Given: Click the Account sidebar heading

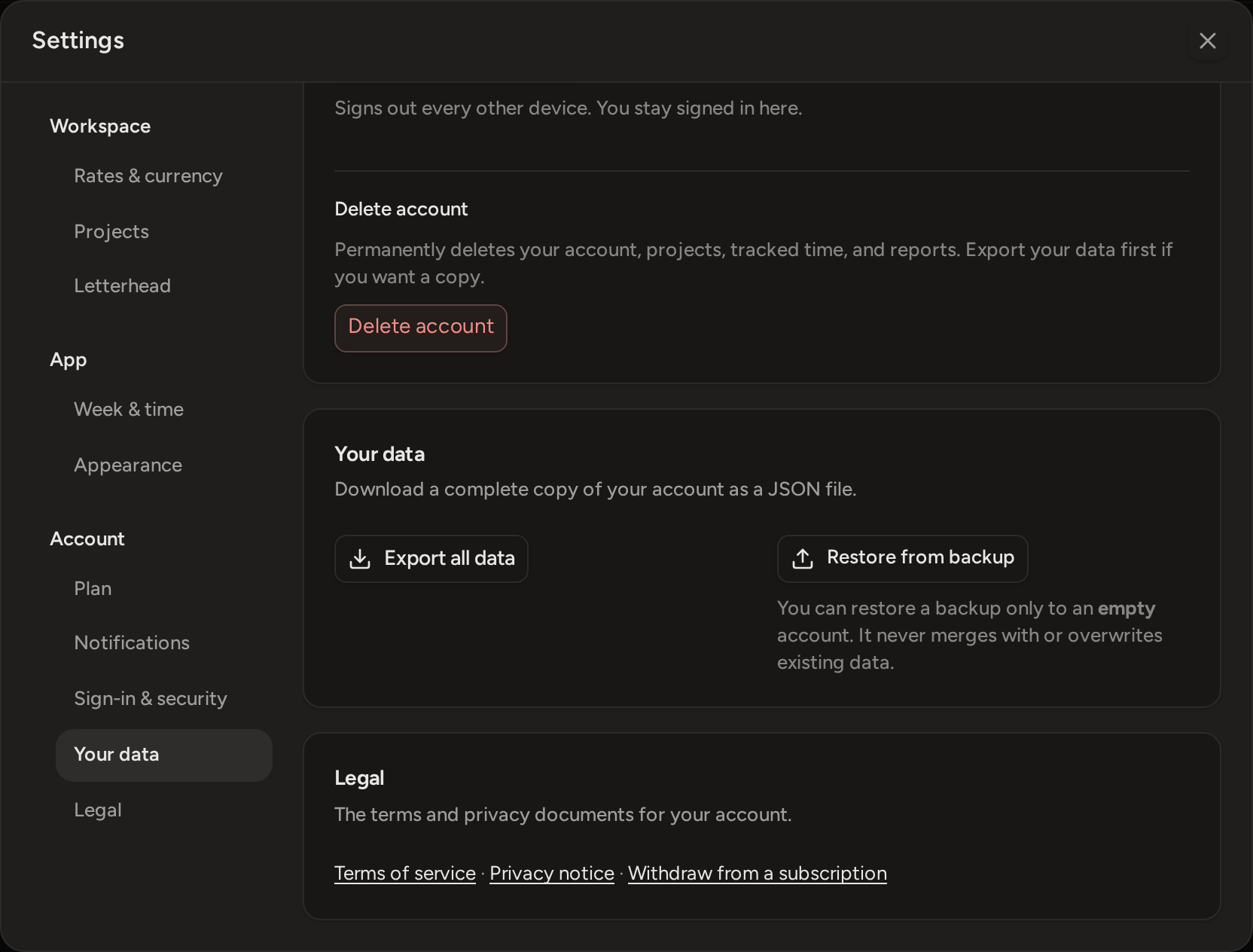Looking at the screenshot, I should point(87,539).
